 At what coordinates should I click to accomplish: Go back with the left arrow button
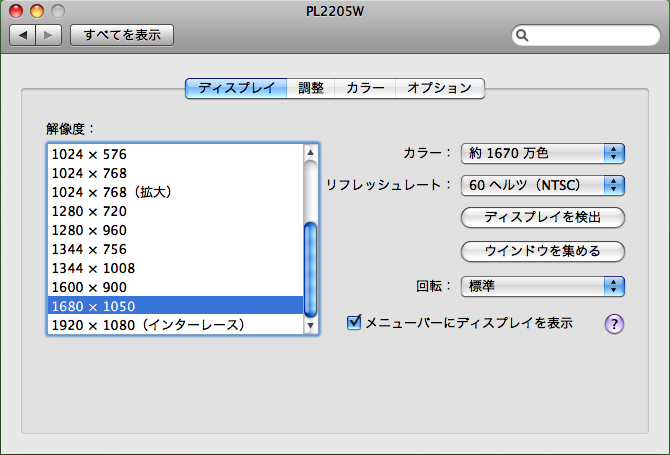click(x=23, y=35)
